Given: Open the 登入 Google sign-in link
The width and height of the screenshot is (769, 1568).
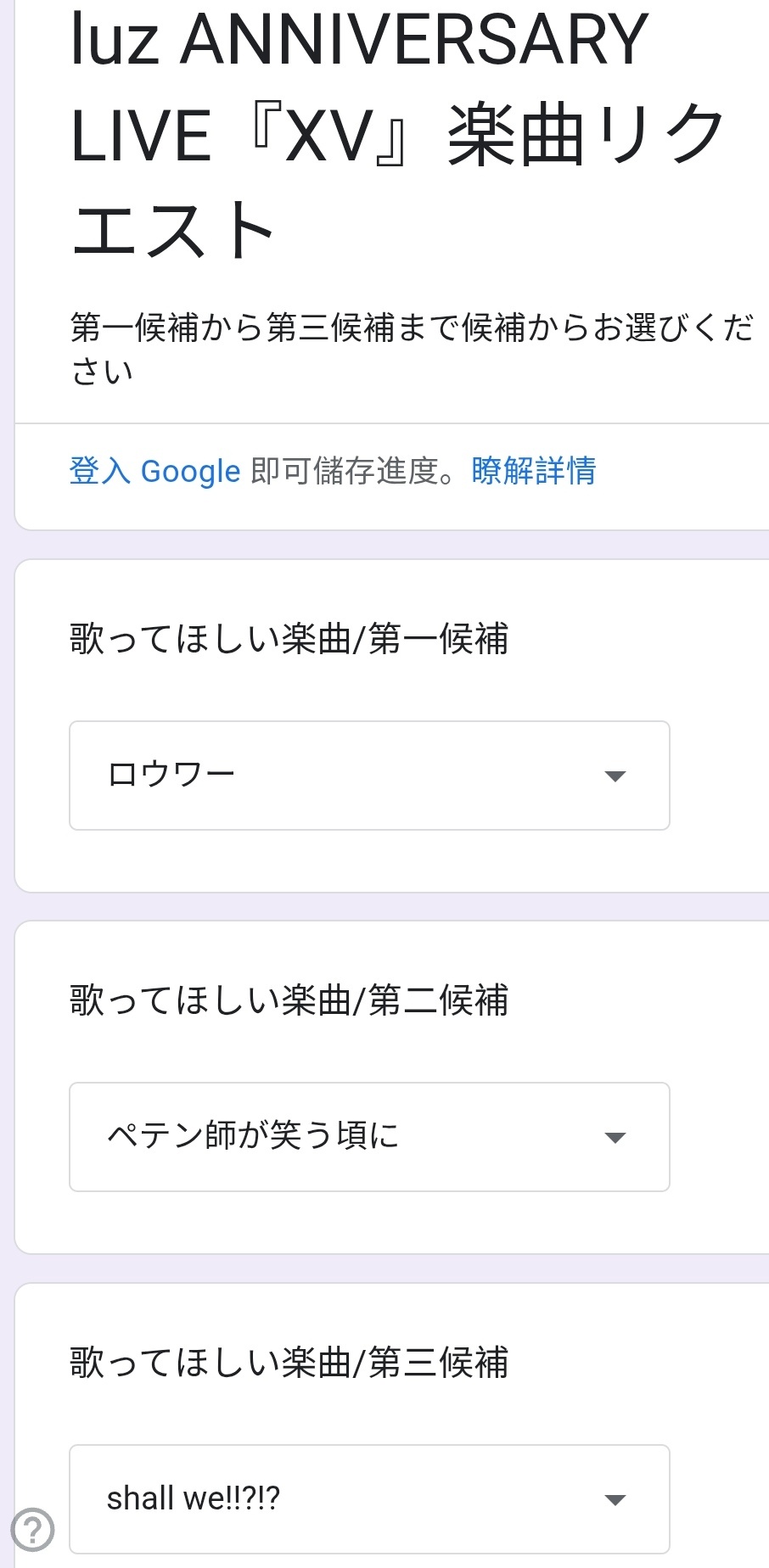Looking at the screenshot, I should (x=155, y=471).
